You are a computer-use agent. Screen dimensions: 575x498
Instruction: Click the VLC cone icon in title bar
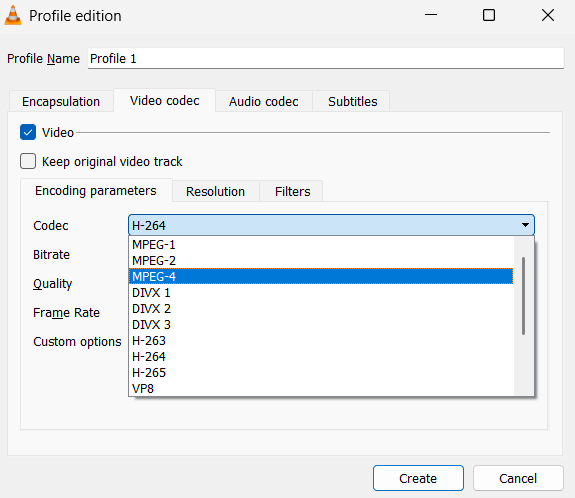pyautogui.click(x=13, y=15)
